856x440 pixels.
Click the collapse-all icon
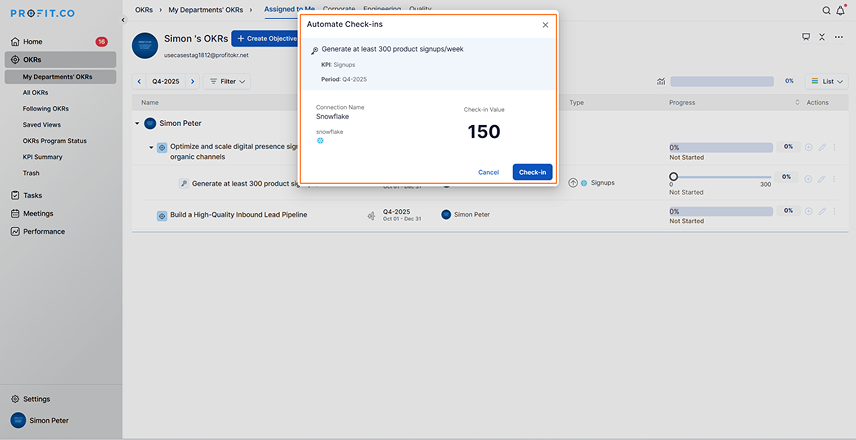pyautogui.click(x=822, y=37)
